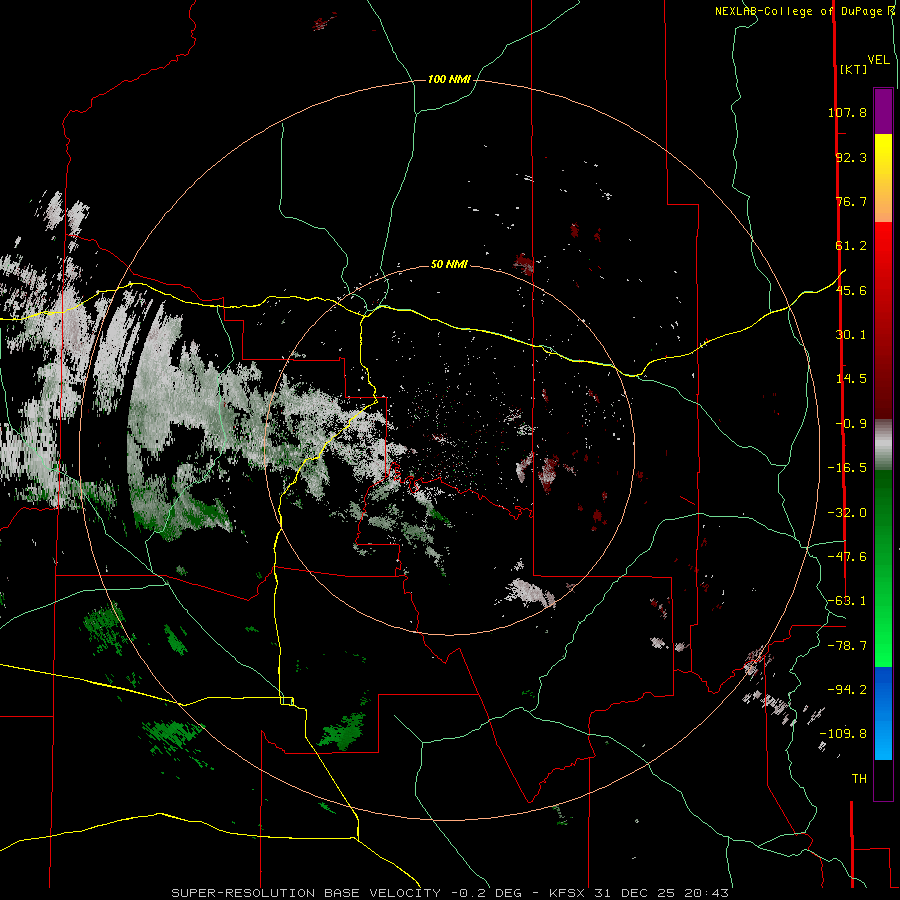This screenshot has width=900, height=900.
Task: Click the 30.1 velocity scale value
Action: click(x=851, y=335)
